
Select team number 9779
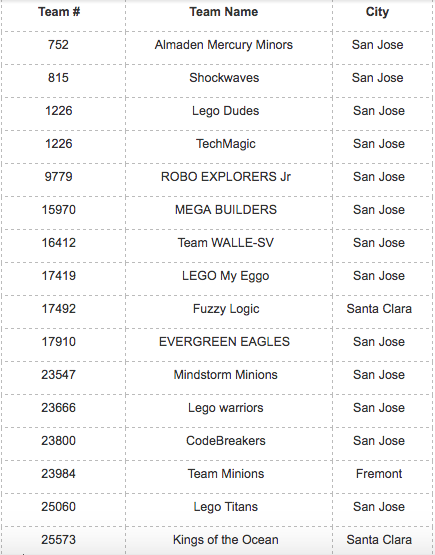[58, 177]
